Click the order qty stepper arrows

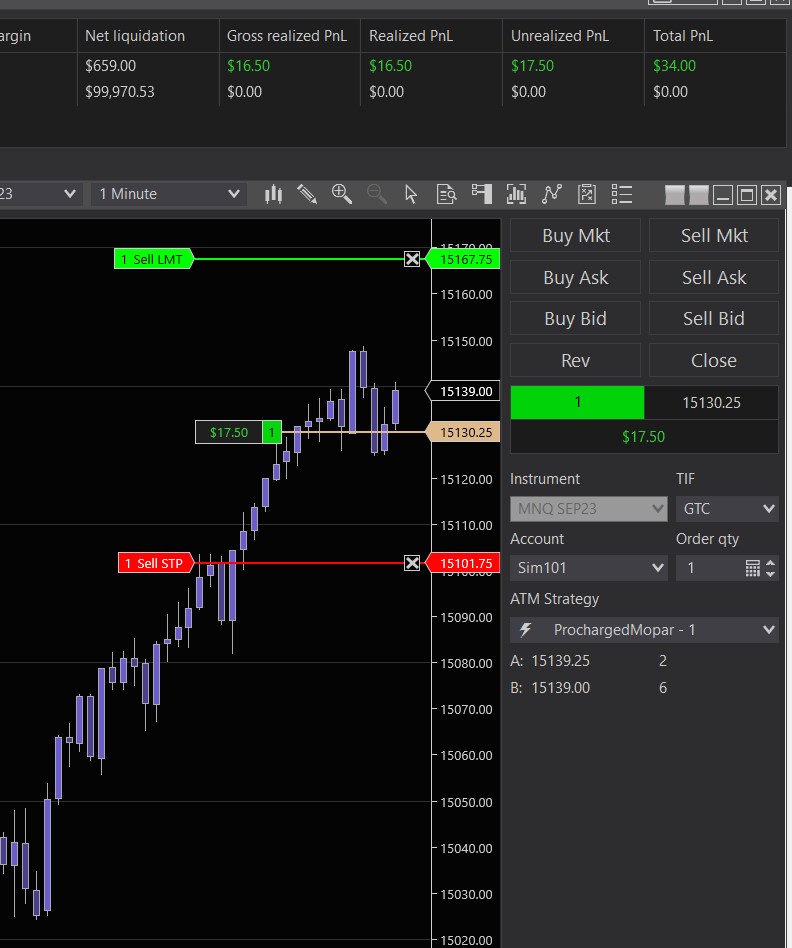770,568
